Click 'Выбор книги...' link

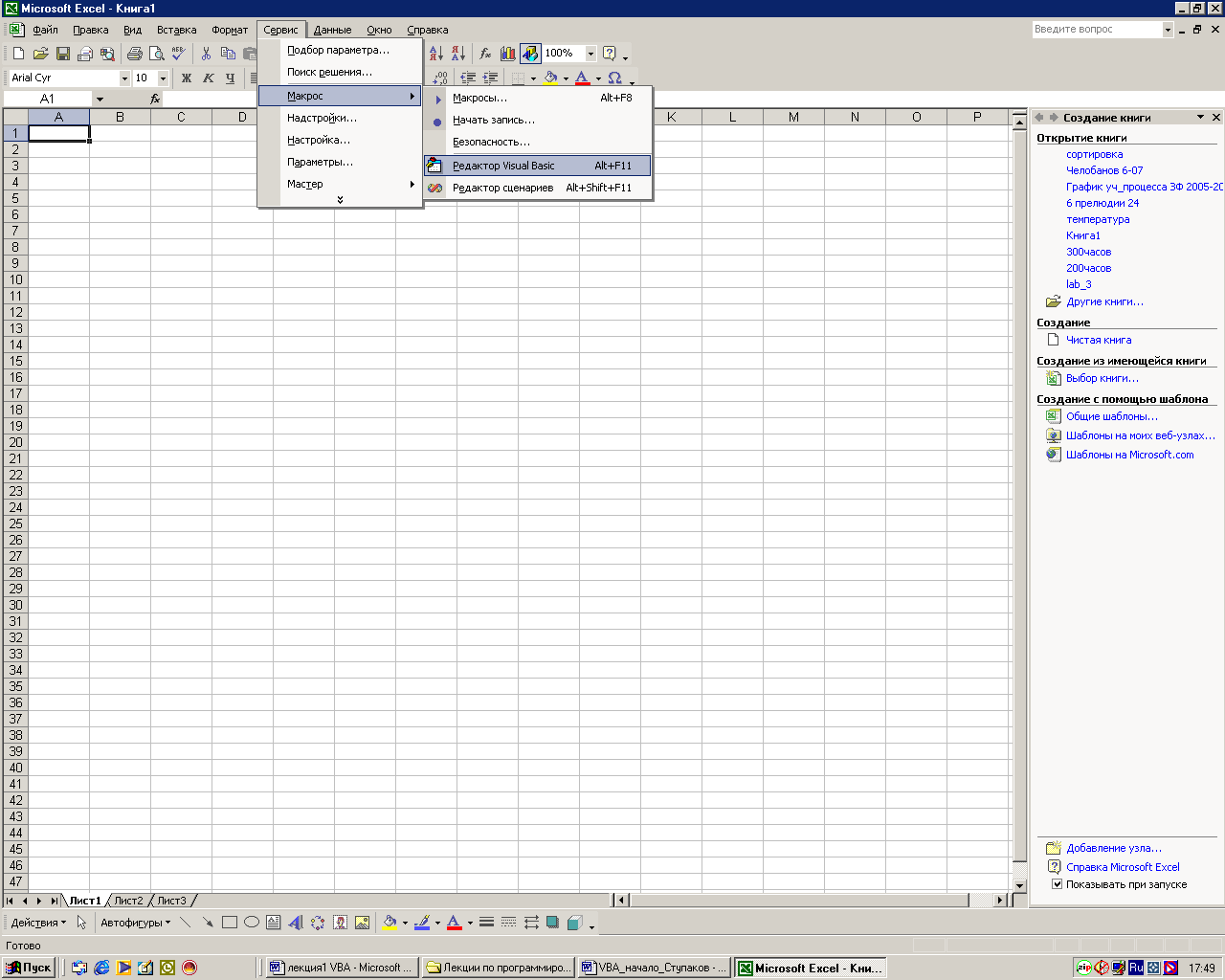pyautogui.click(x=1102, y=378)
